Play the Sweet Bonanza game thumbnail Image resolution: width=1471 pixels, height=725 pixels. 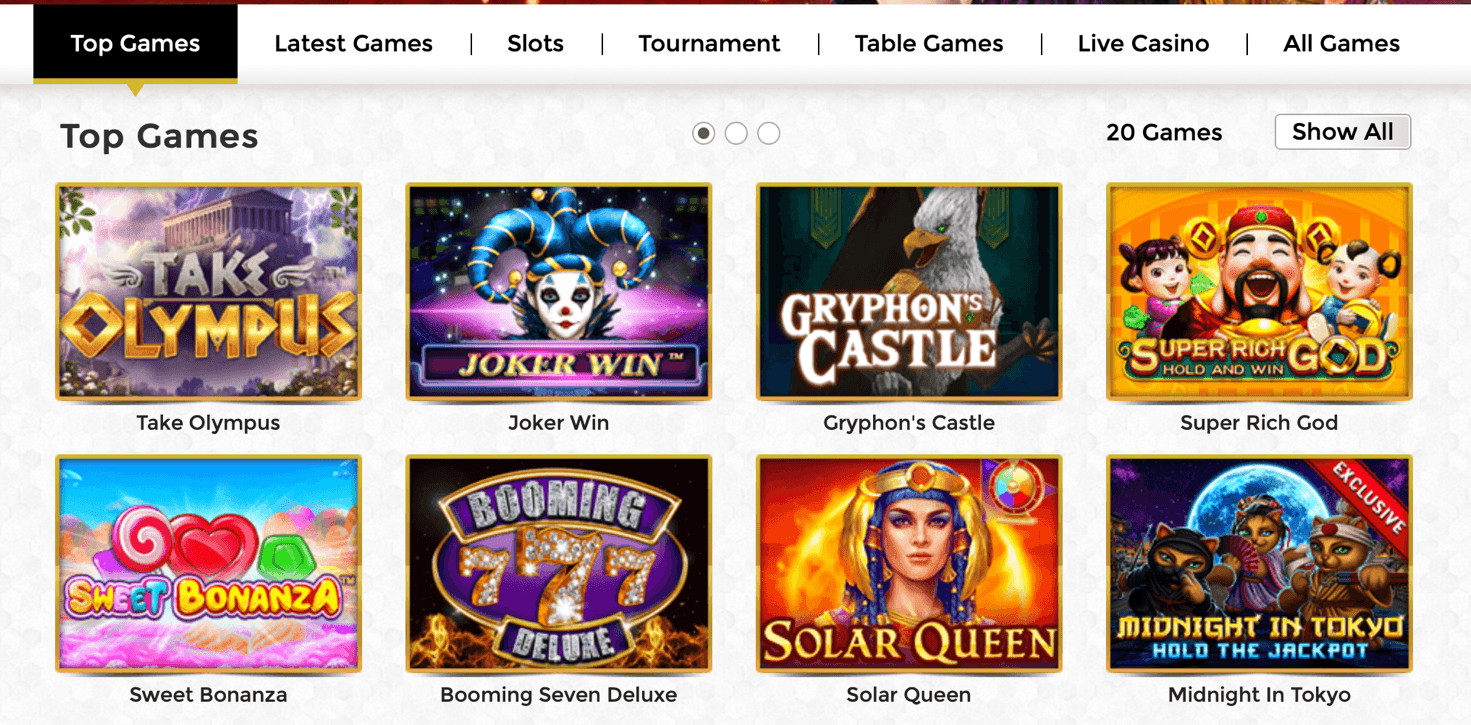click(x=208, y=563)
